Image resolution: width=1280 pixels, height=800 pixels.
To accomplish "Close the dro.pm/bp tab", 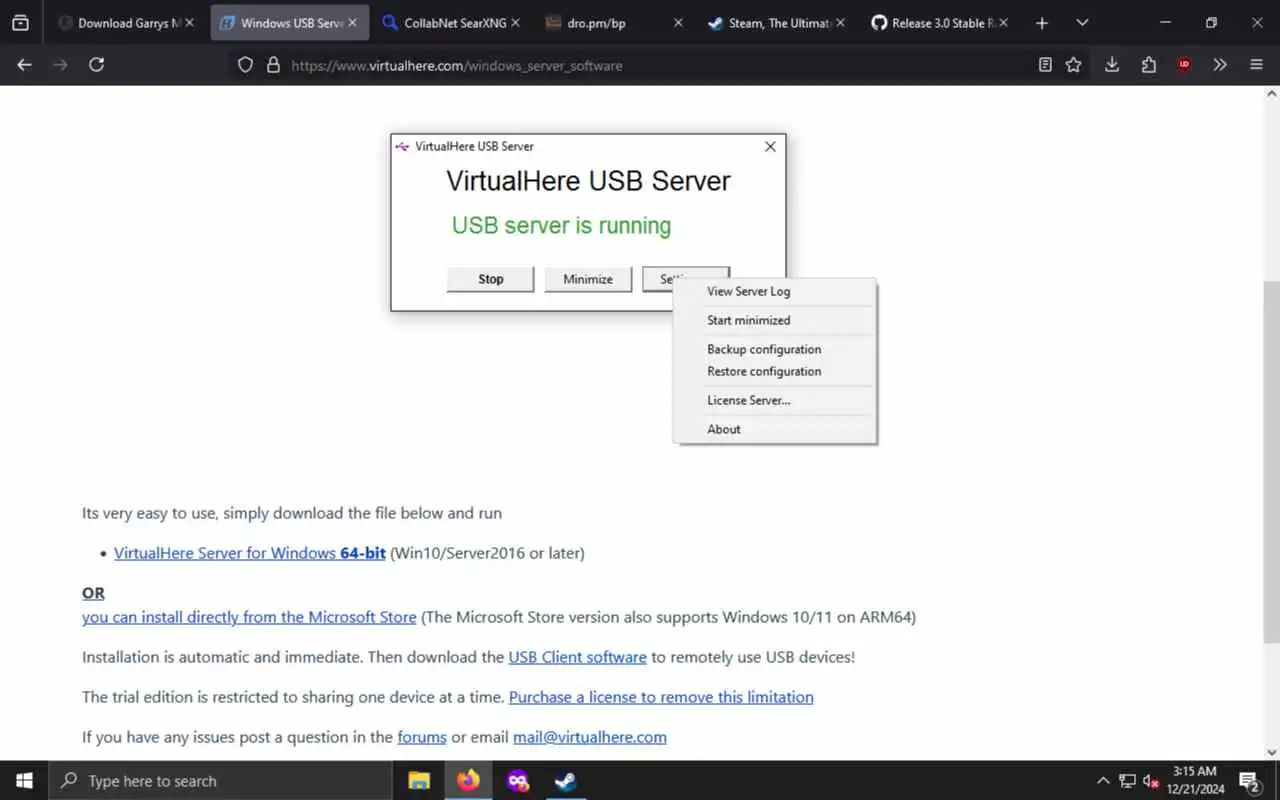I will [x=678, y=23].
